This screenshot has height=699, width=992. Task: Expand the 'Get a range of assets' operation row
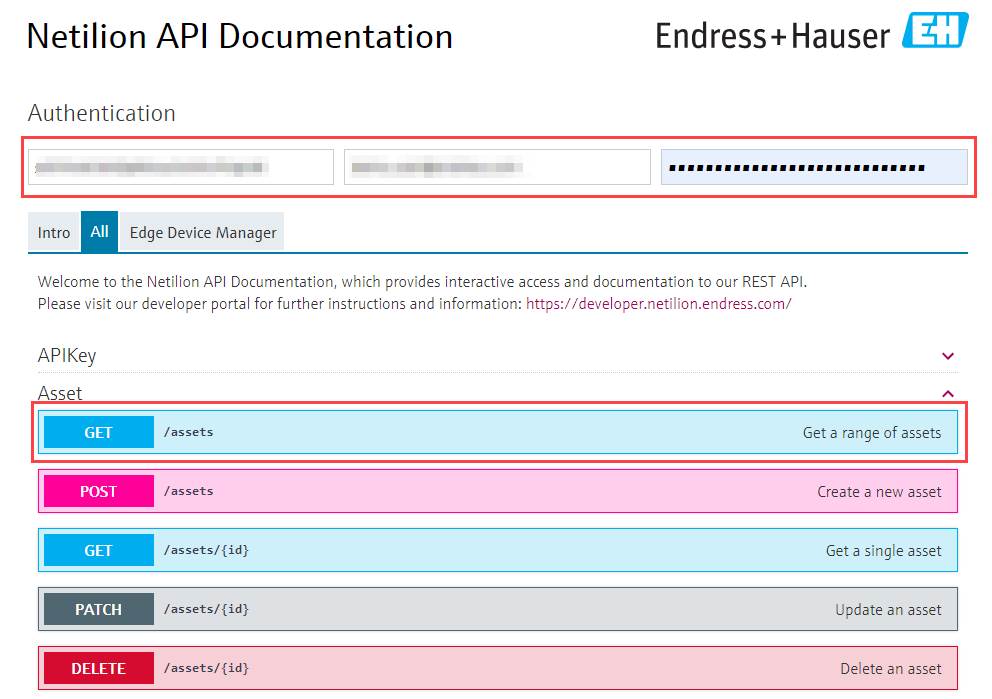point(500,432)
